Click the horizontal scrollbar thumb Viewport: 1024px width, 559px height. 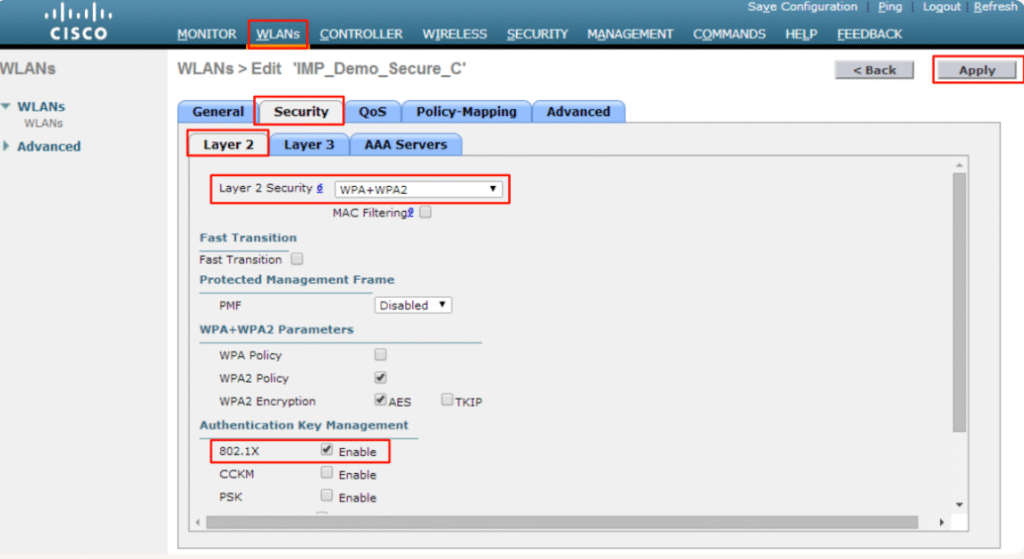click(x=562, y=522)
